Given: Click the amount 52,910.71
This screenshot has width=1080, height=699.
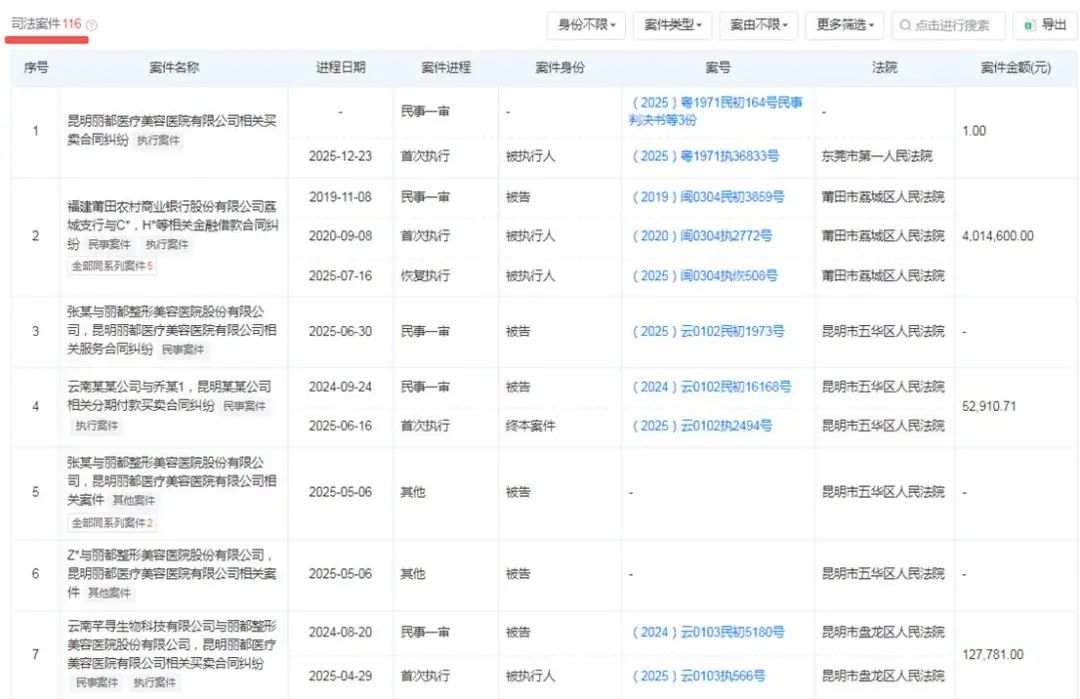Looking at the screenshot, I should point(988,406).
